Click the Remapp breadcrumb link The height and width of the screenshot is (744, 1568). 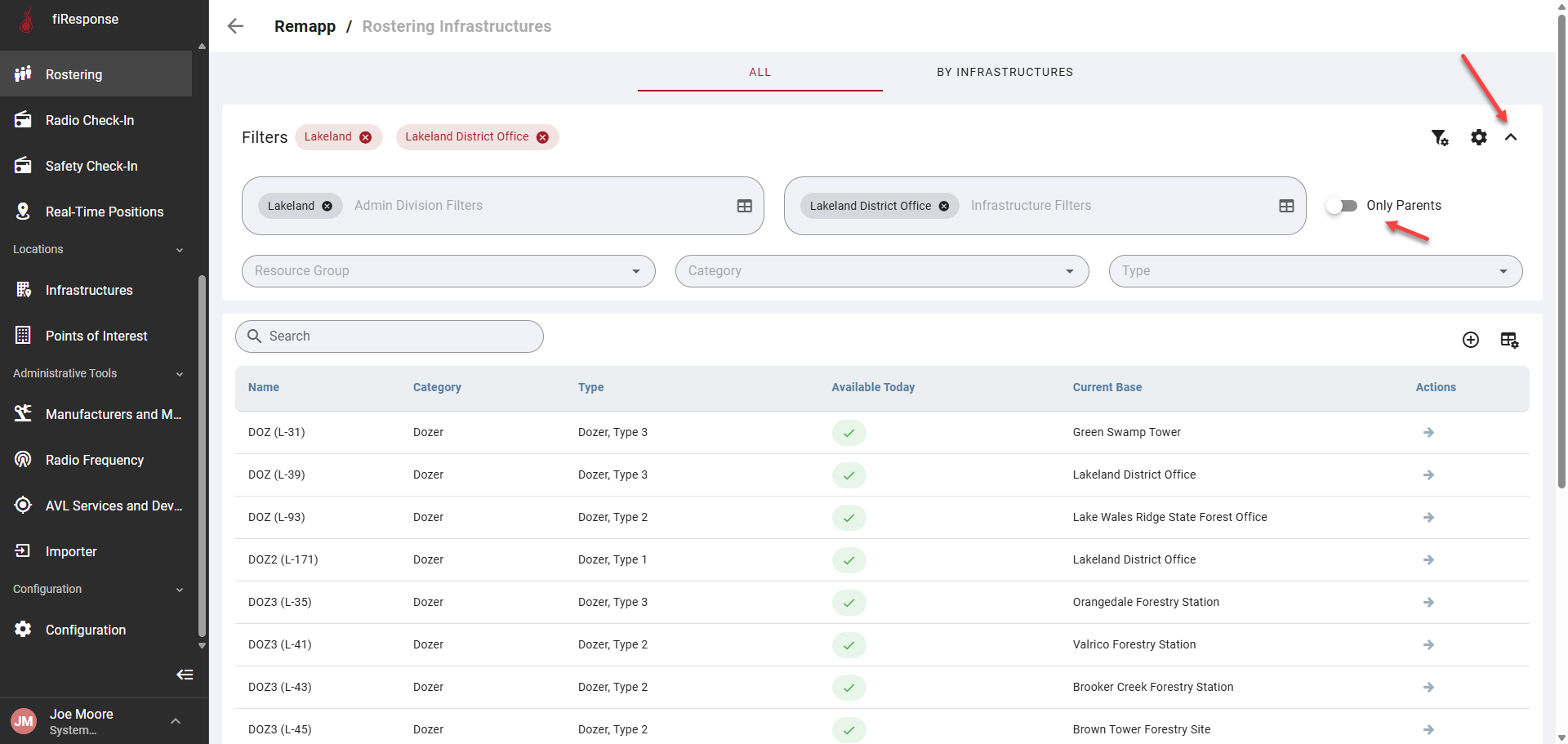coord(305,26)
